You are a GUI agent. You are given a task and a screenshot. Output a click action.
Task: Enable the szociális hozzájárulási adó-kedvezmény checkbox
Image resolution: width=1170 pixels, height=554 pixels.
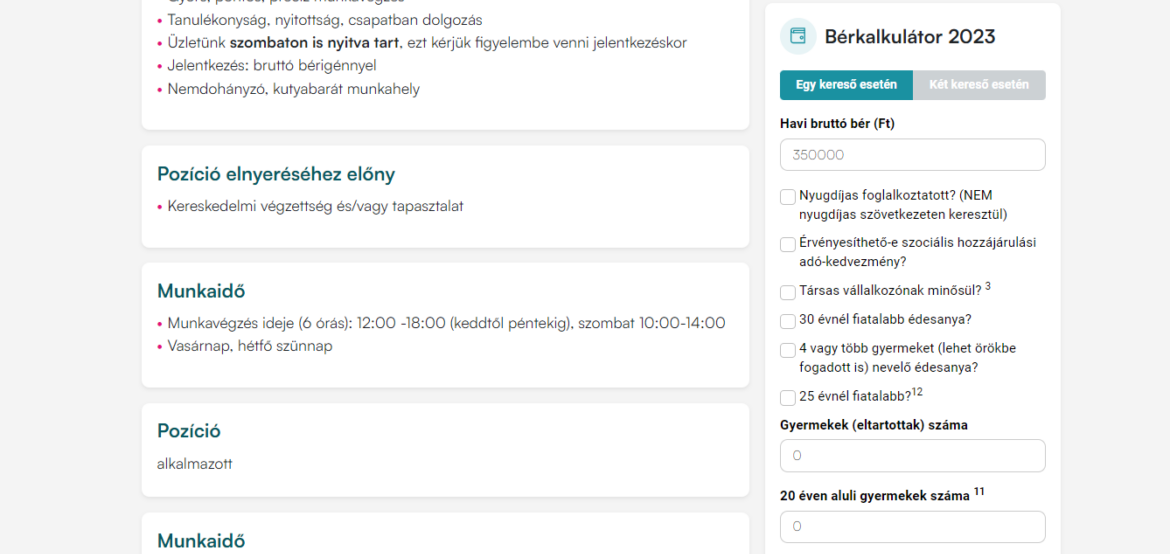[788, 244]
